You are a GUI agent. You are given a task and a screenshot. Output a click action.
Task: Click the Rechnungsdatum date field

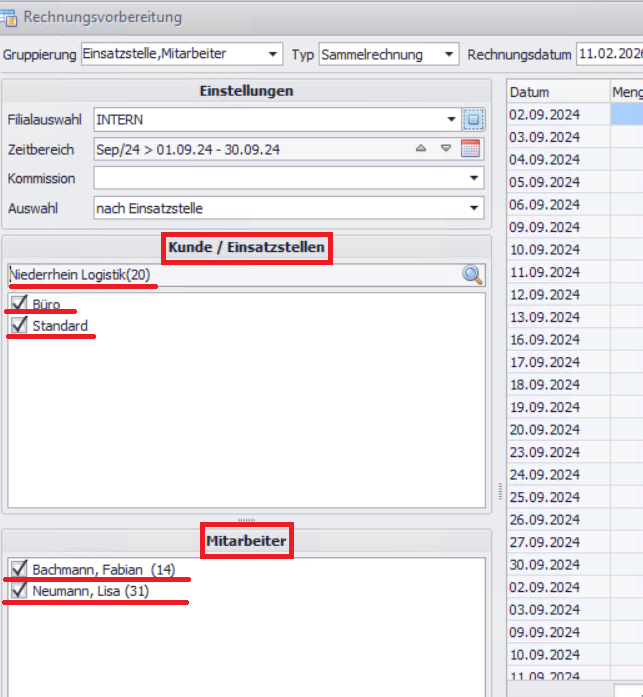tap(609, 54)
